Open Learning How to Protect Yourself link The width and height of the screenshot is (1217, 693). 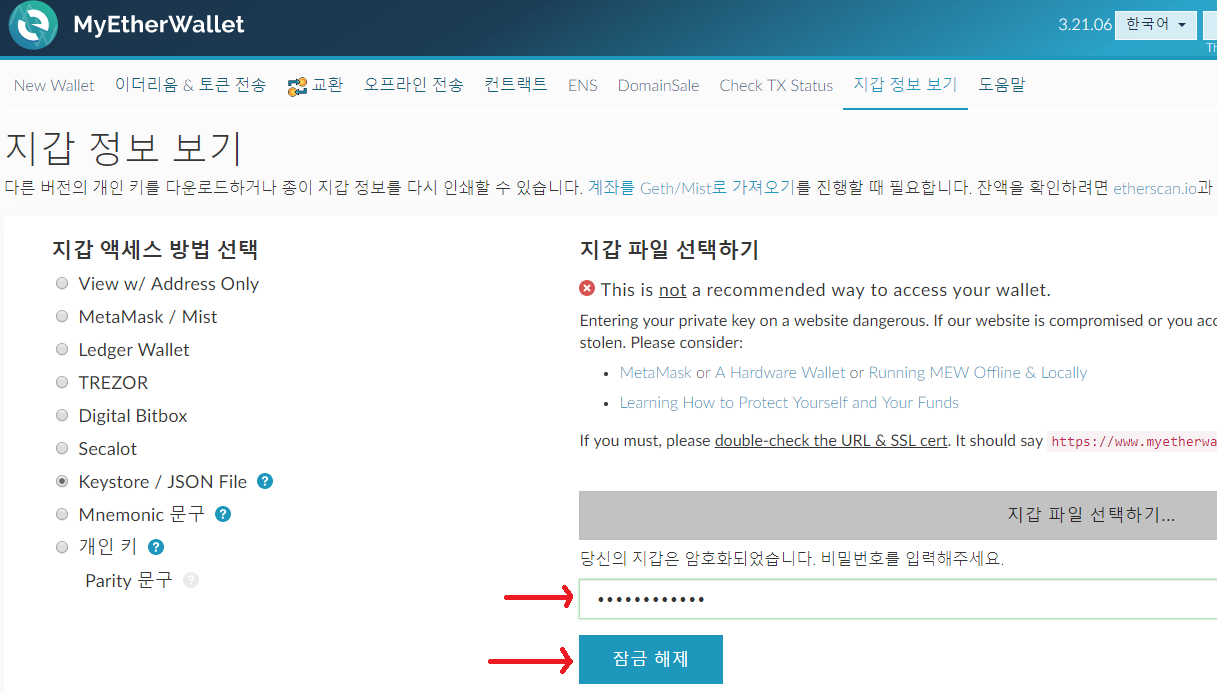789,402
